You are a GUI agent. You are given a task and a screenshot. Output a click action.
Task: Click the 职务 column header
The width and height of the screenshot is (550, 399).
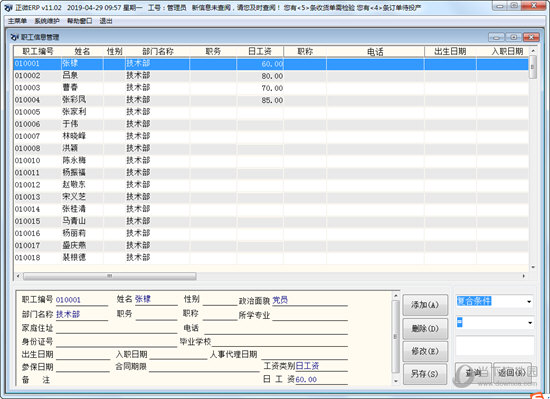[213, 52]
